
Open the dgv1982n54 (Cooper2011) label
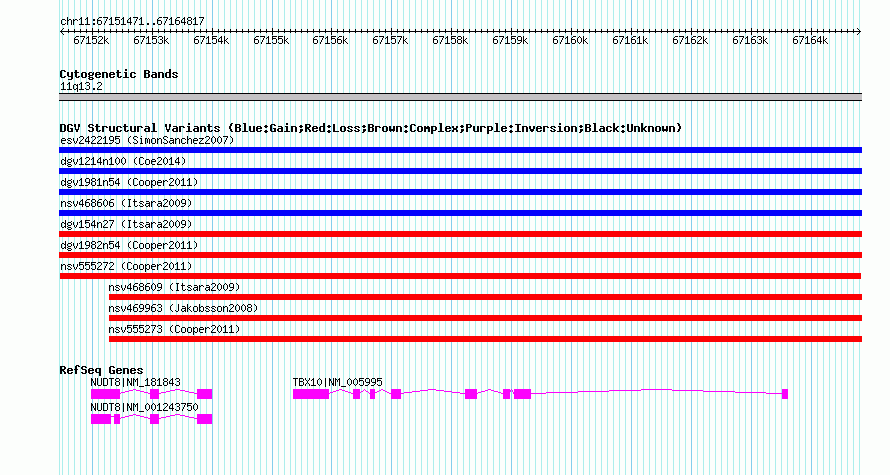click(129, 245)
